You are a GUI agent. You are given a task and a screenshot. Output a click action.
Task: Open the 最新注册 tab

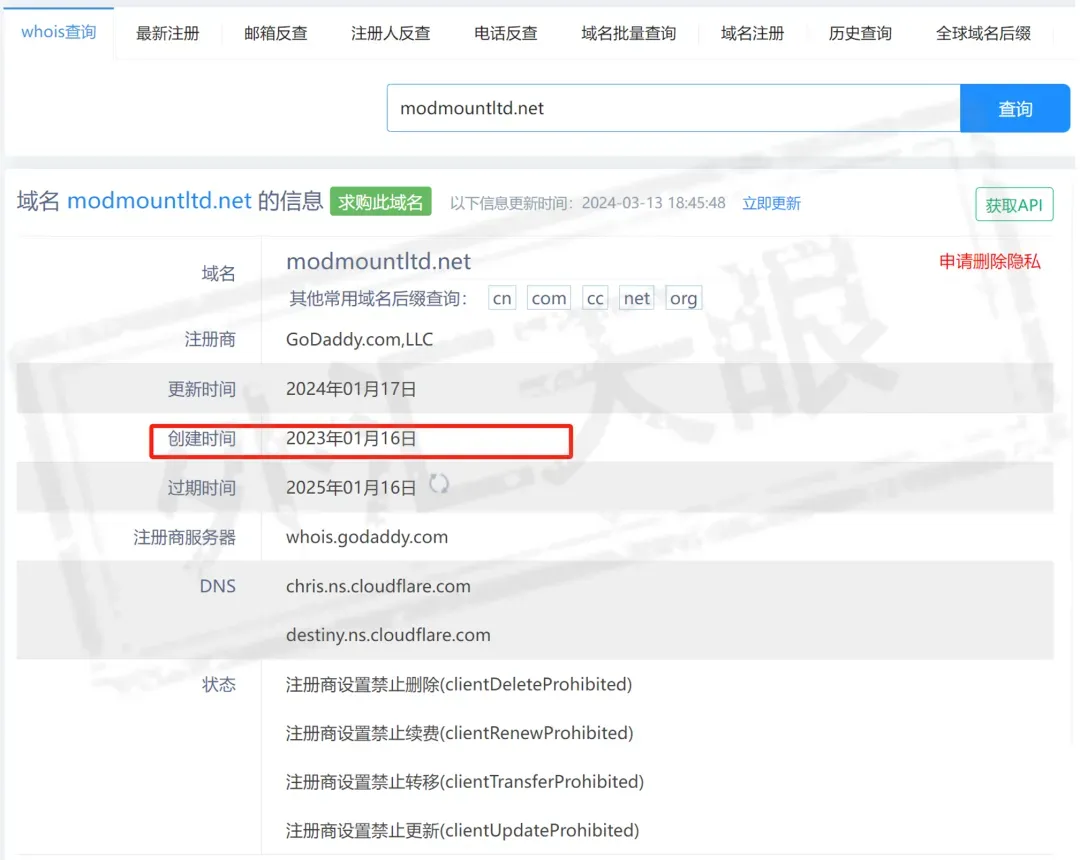tap(167, 33)
